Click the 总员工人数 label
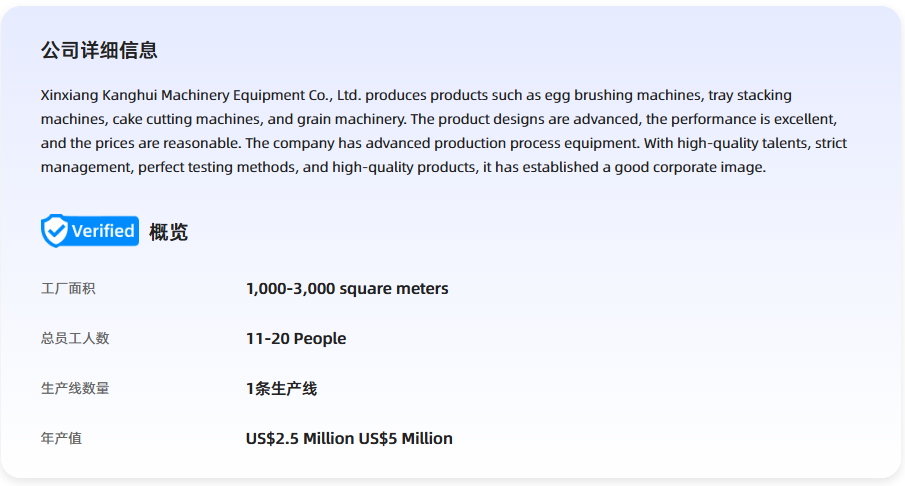Viewport: 905px width, 486px height. tap(75, 339)
